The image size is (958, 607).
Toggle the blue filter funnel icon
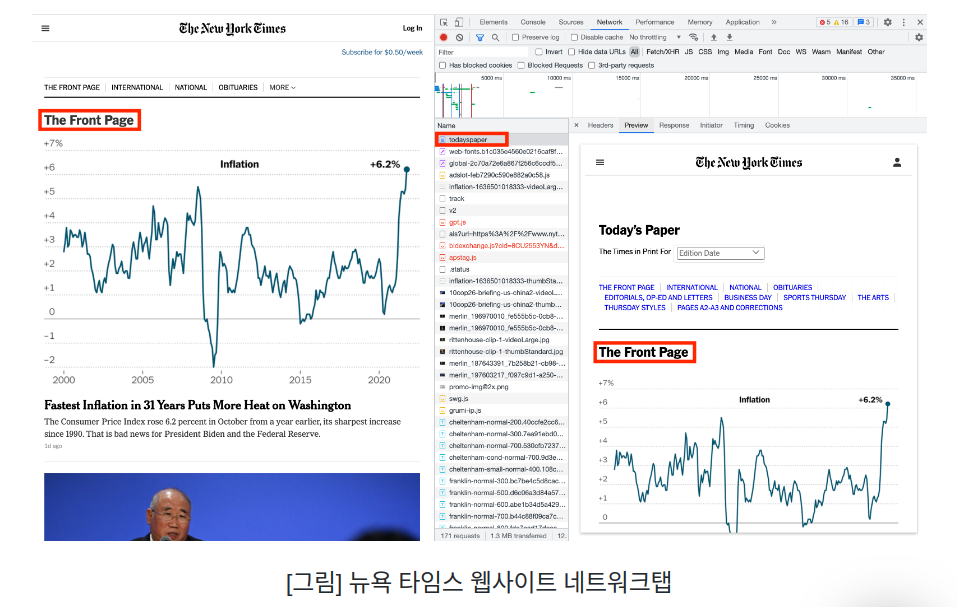pos(480,37)
